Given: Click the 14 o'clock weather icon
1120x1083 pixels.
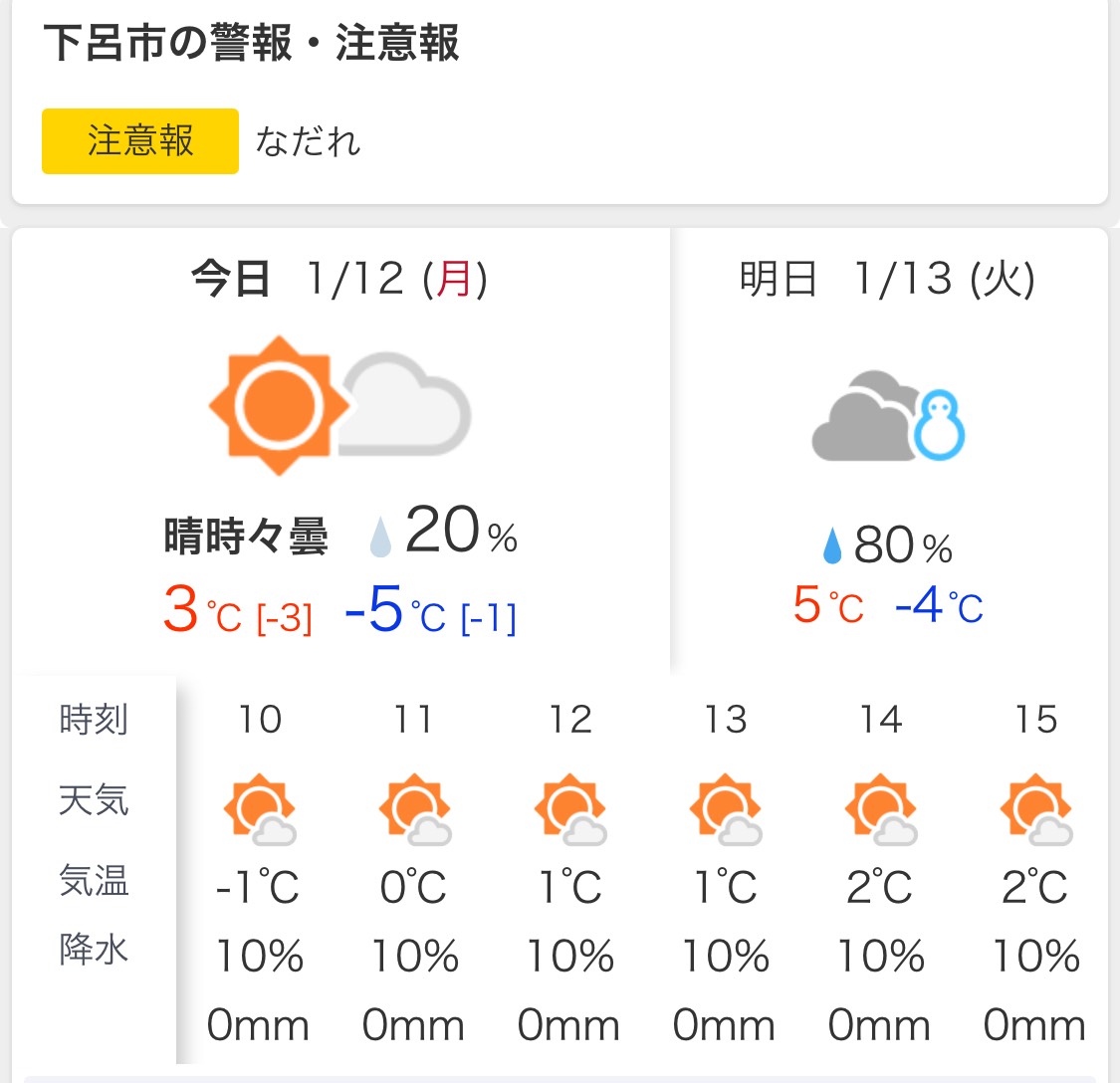Looking at the screenshot, I should (881, 809).
